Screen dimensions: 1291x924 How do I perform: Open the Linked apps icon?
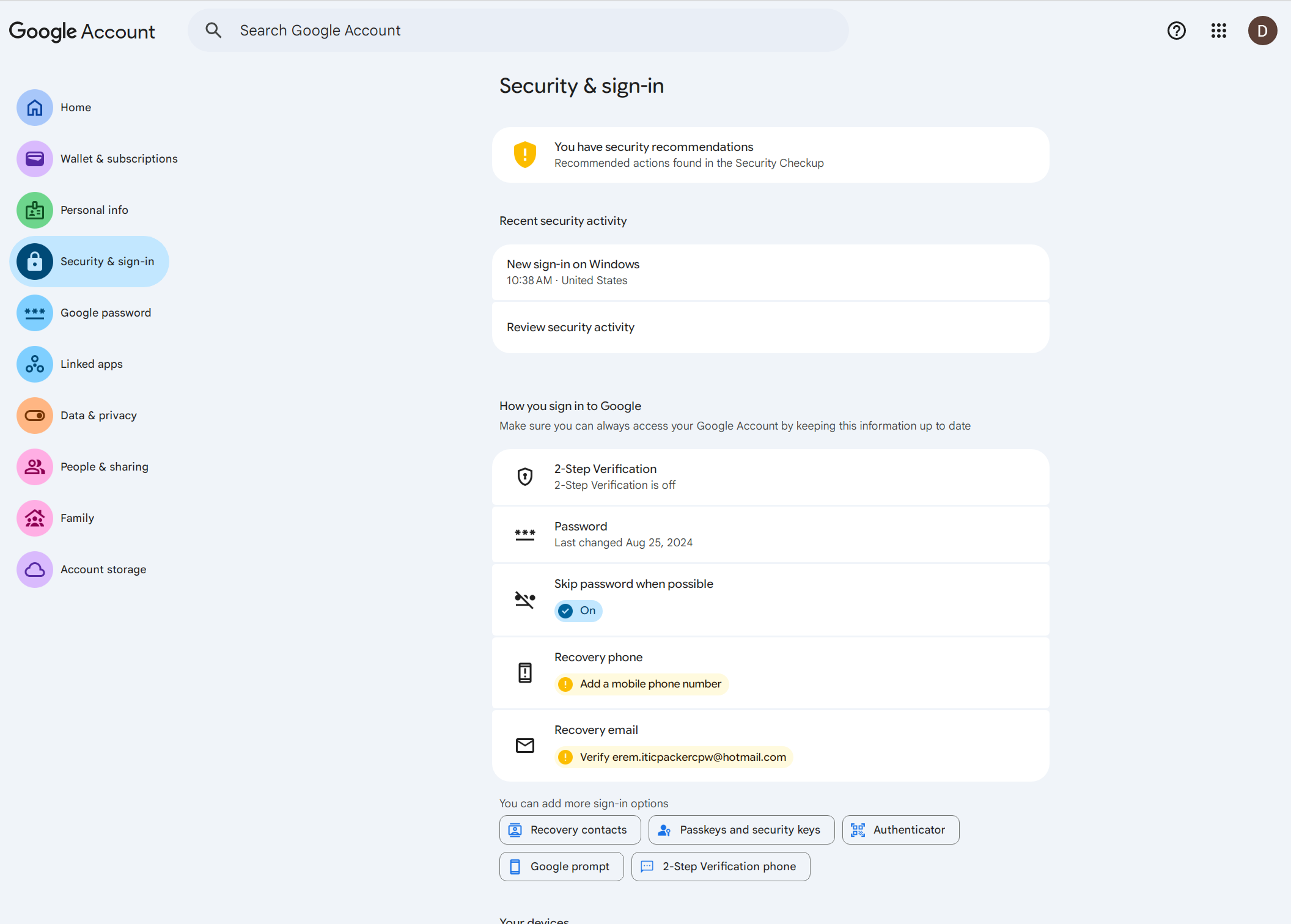point(35,364)
